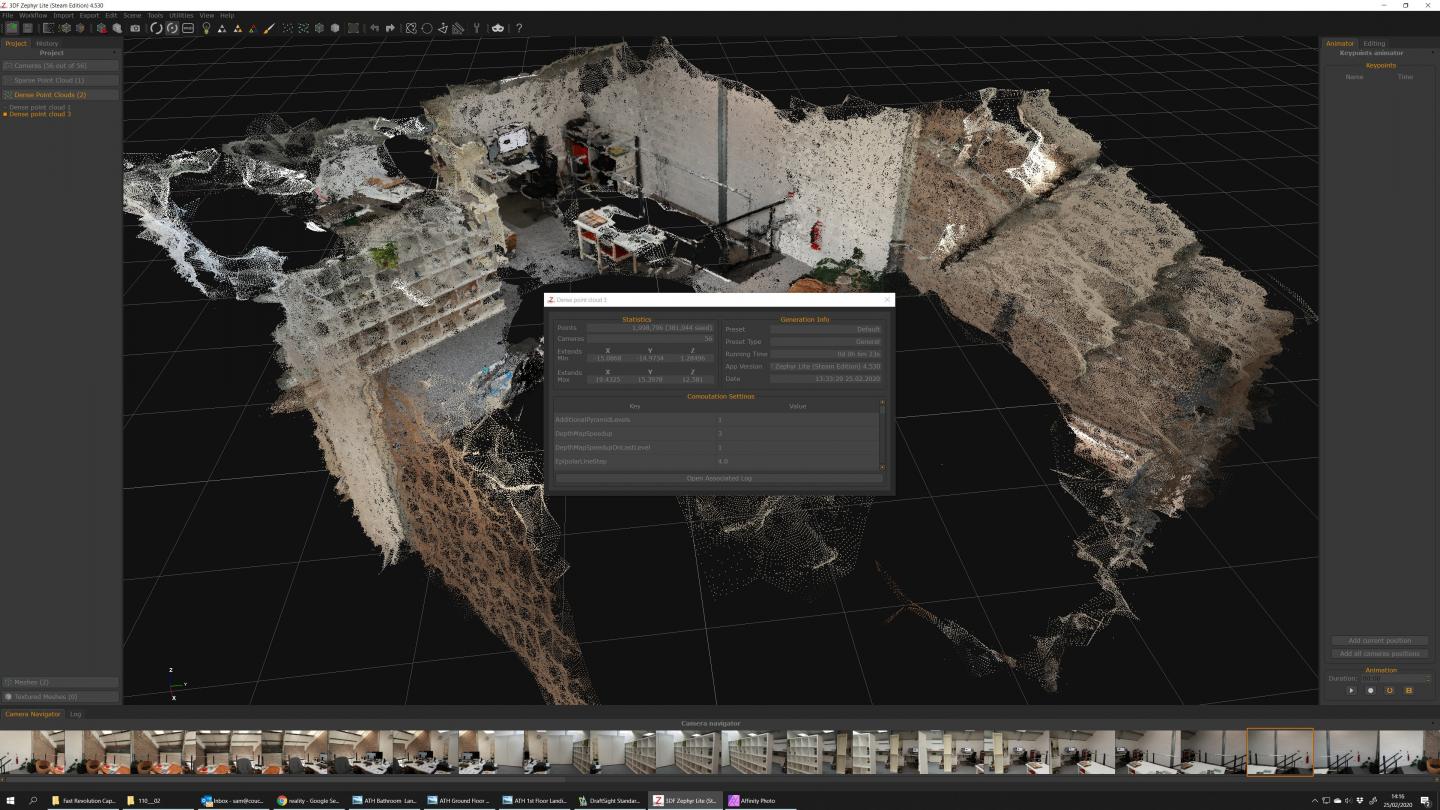The height and width of the screenshot is (810, 1440).
Task: Switch to the History tab
Action: click(47, 44)
